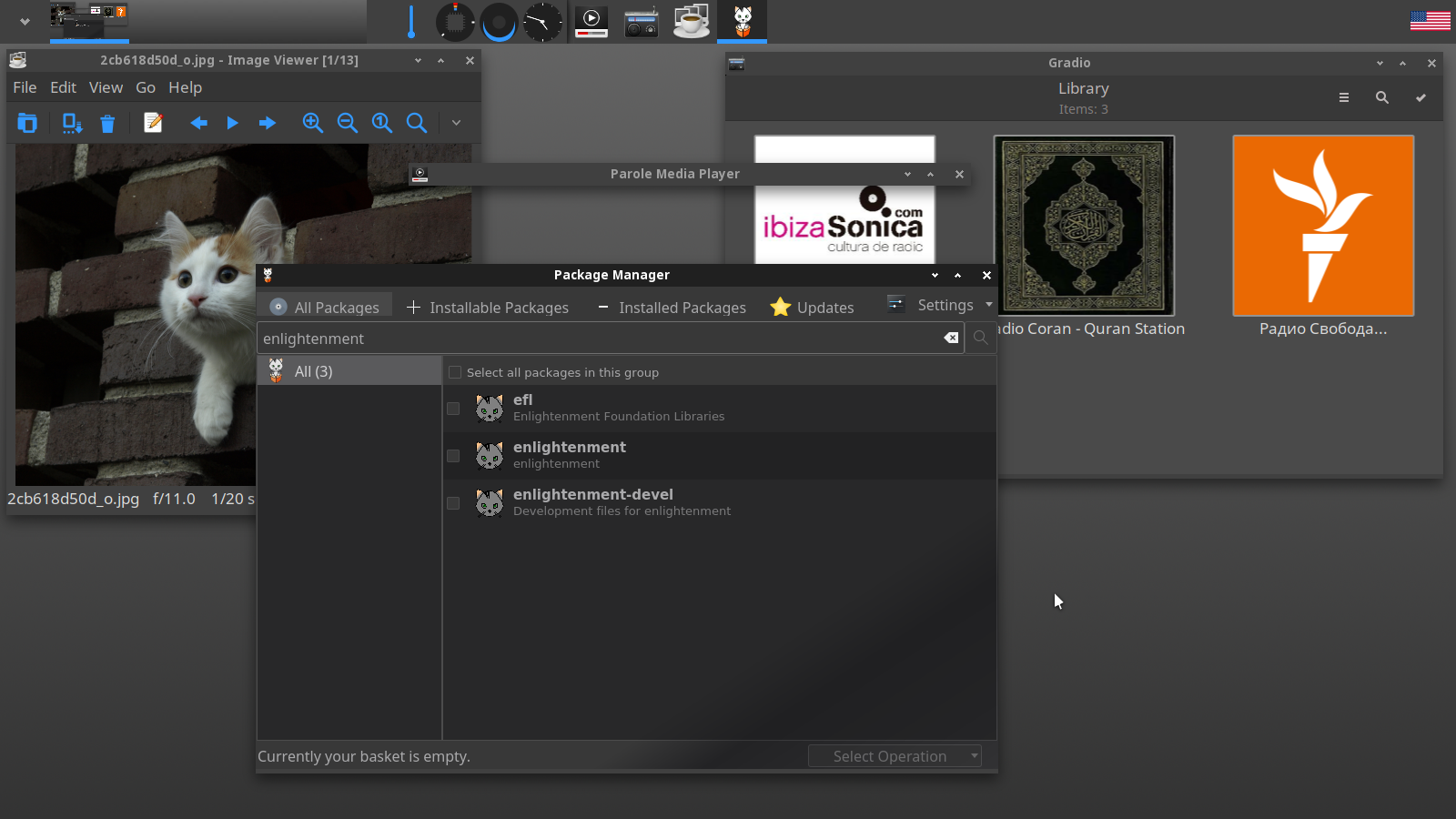
Task: Open the View menu in Image Viewer
Action: click(106, 87)
